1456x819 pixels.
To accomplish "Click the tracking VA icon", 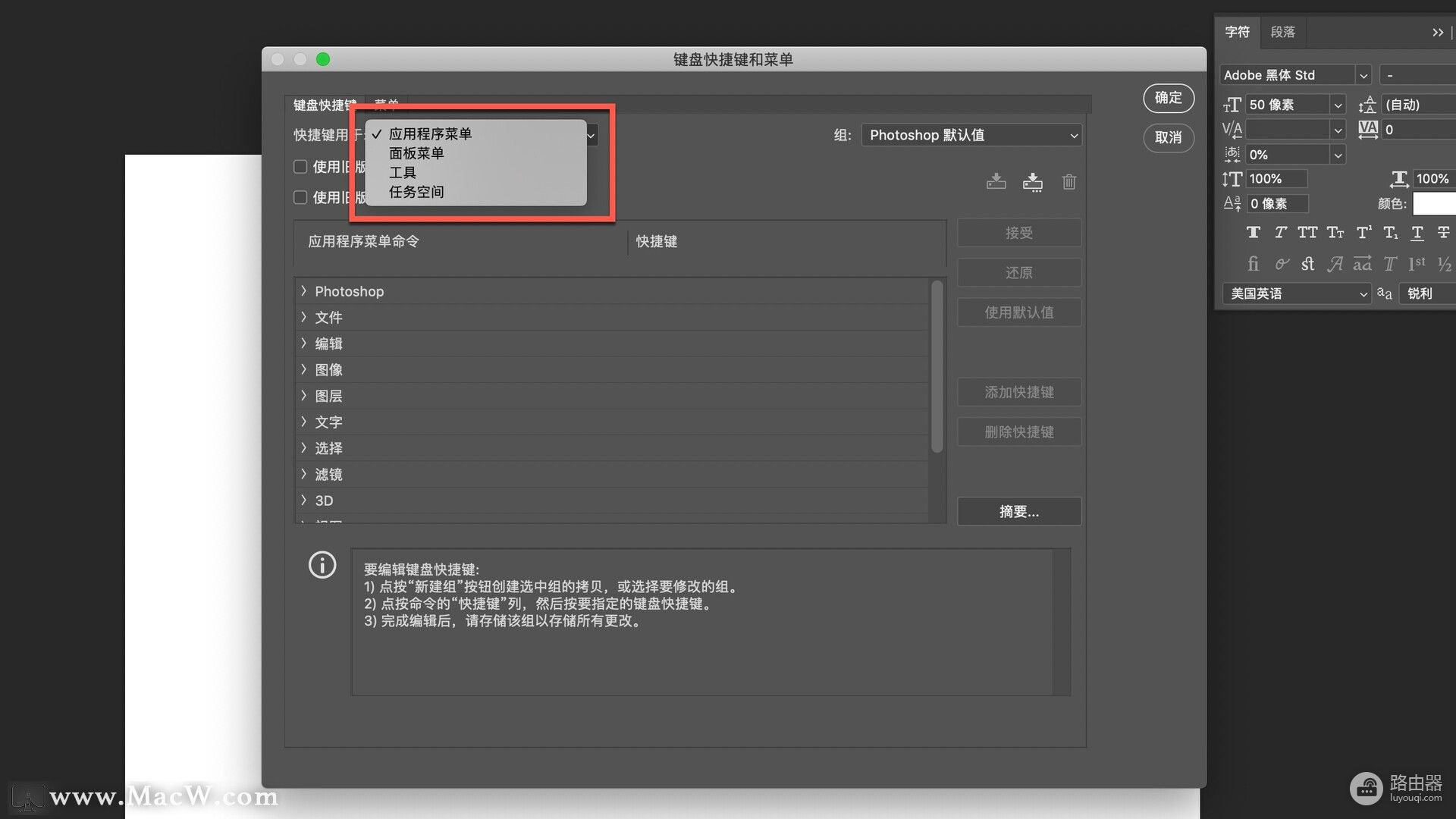I will coord(1368,130).
